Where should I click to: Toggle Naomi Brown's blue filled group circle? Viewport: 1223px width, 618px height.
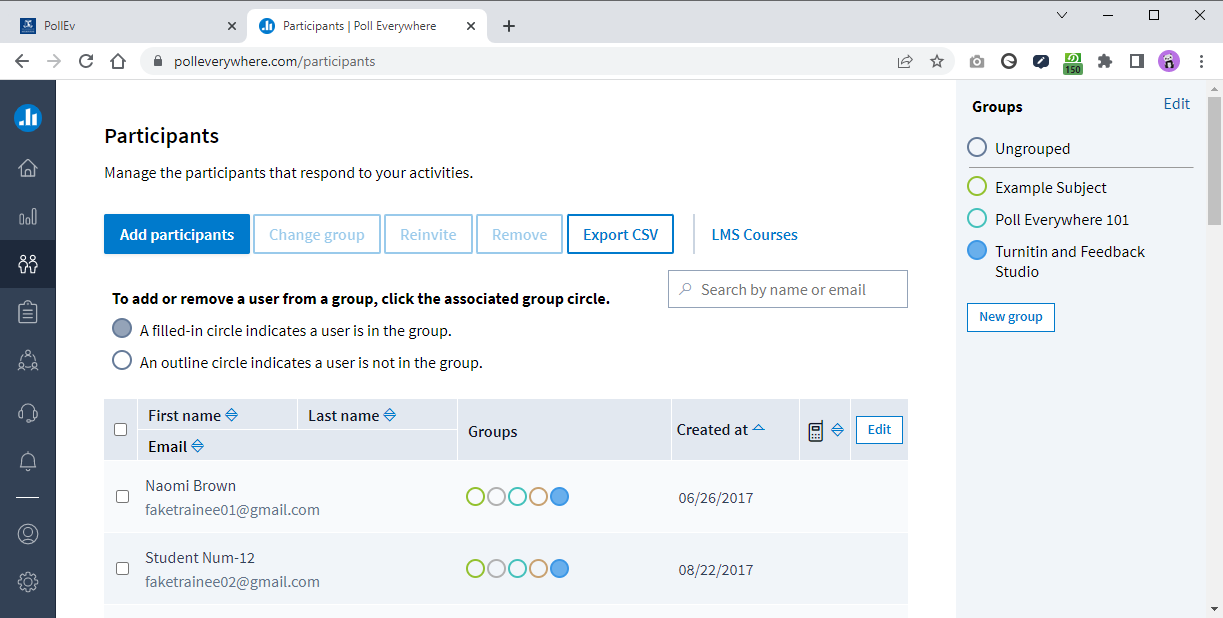click(x=559, y=496)
